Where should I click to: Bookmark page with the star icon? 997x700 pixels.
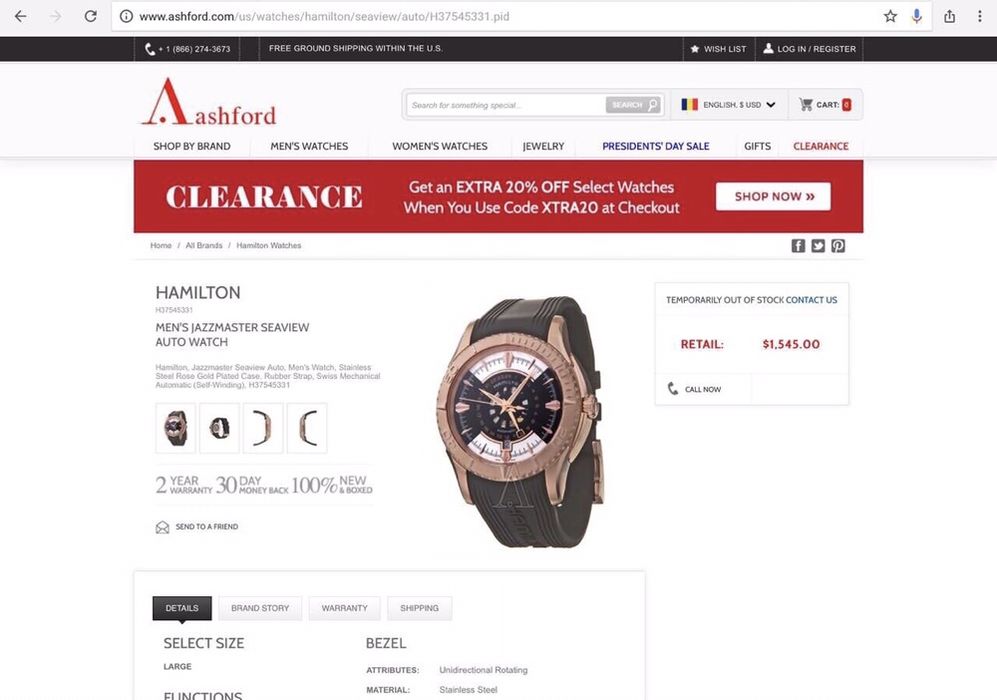(890, 17)
